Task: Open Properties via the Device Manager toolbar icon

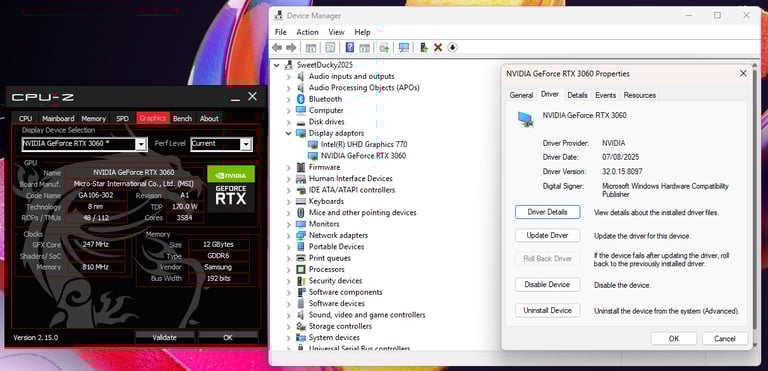Action: click(331, 47)
